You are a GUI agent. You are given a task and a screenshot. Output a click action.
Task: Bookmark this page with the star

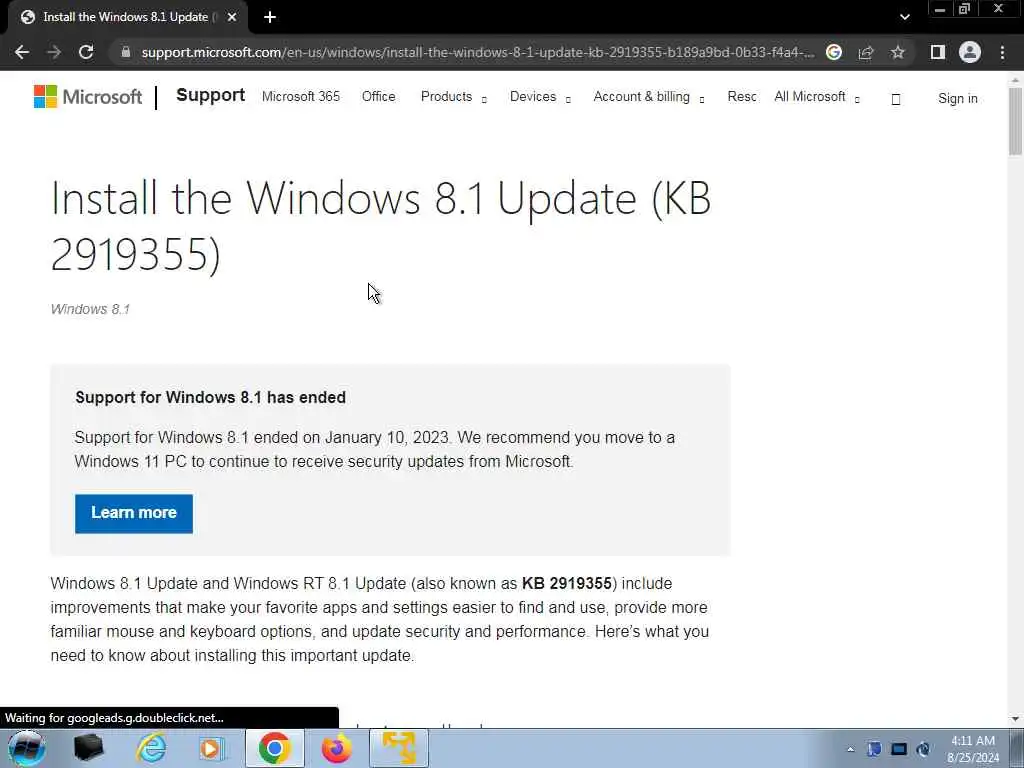pyautogui.click(x=898, y=52)
